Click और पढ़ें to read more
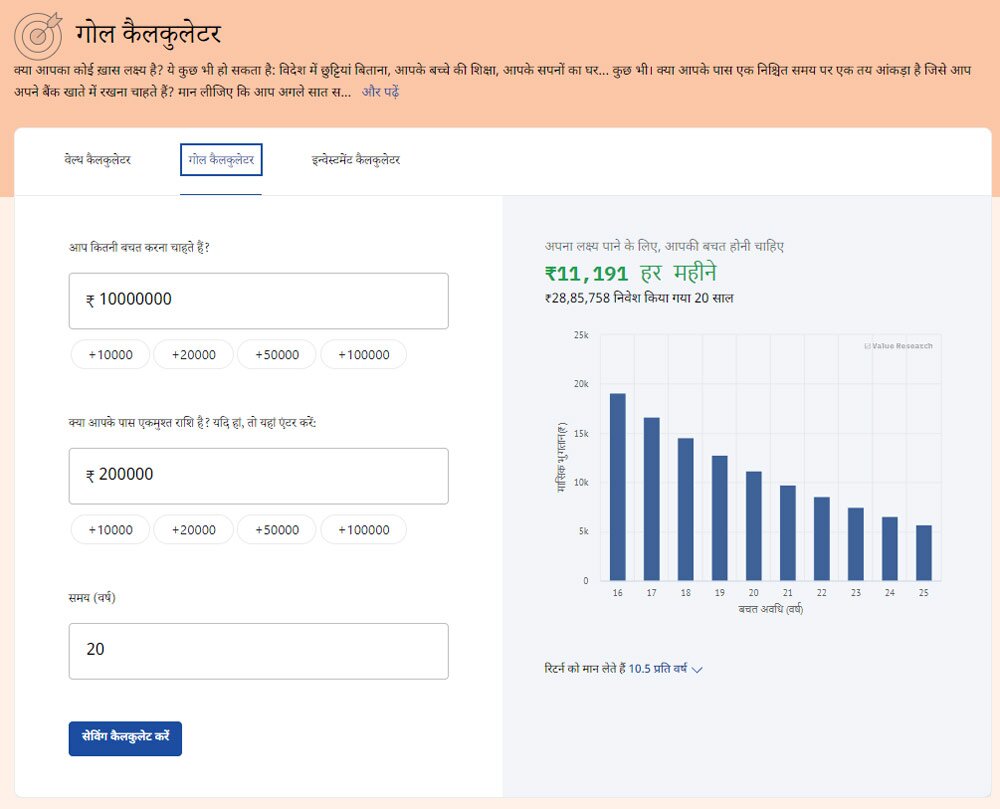The width and height of the screenshot is (1000, 809). (380, 92)
